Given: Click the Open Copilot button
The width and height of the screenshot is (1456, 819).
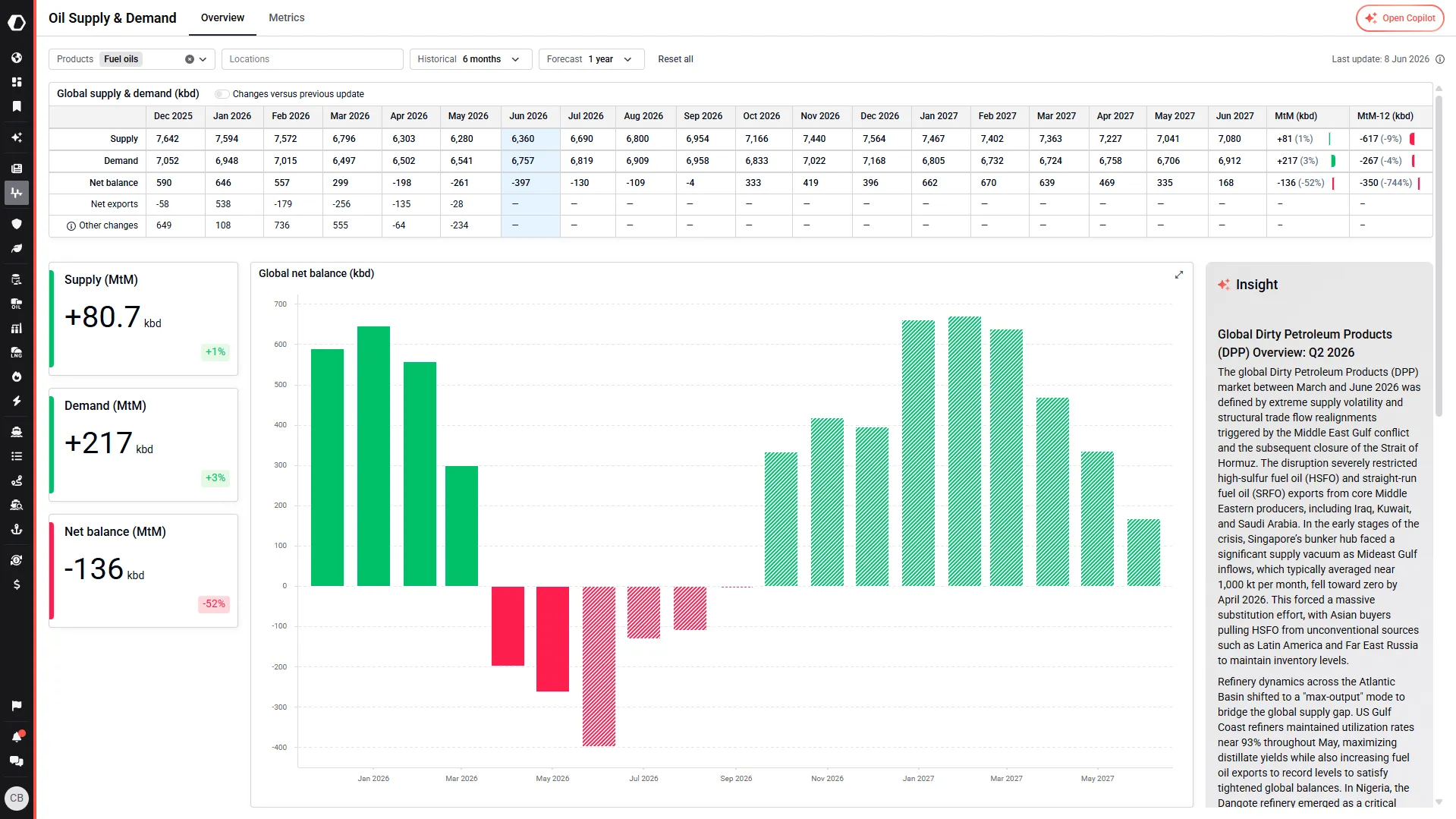Looking at the screenshot, I should (1399, 18).
